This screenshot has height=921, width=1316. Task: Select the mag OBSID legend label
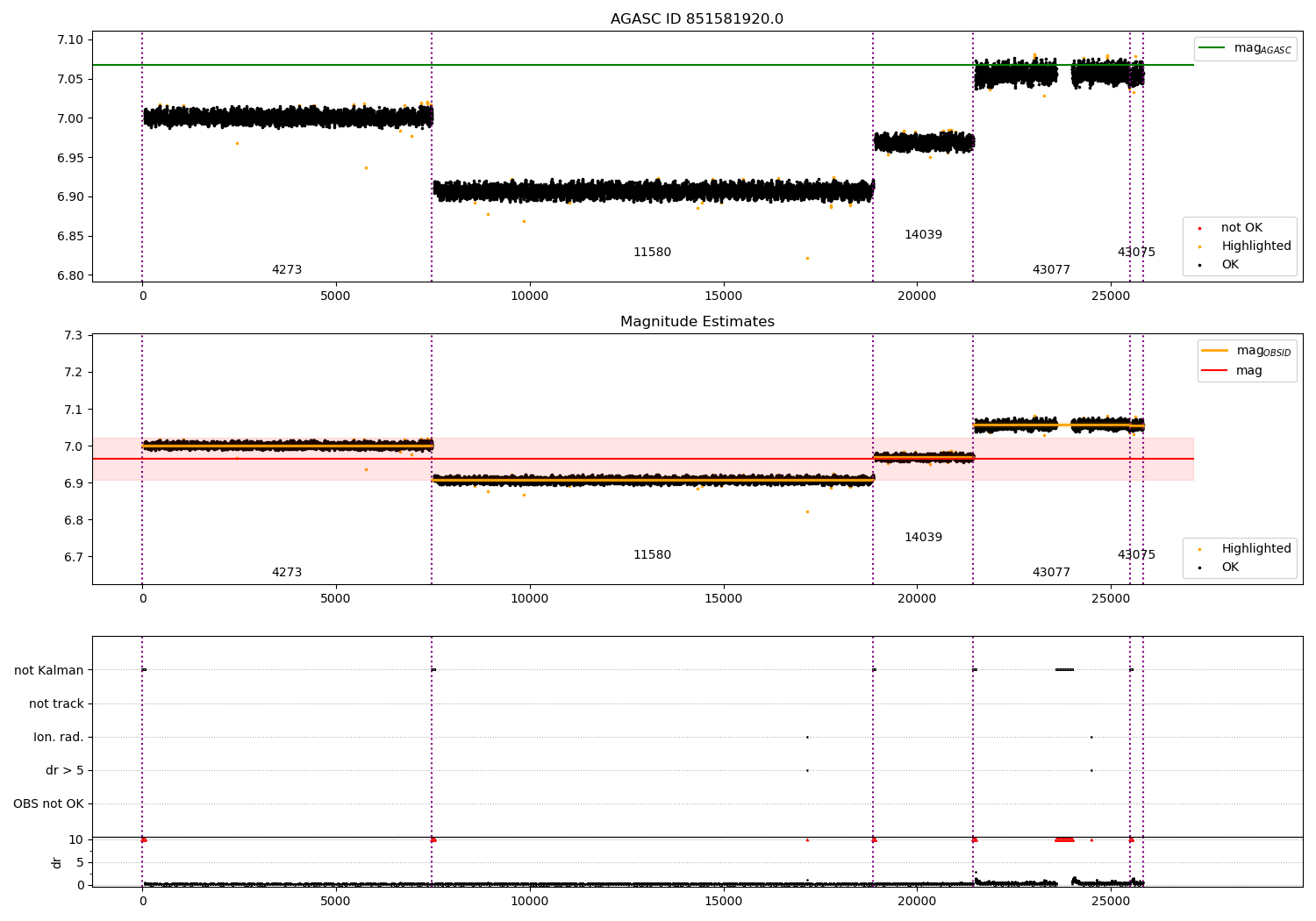click(1264, 351)
